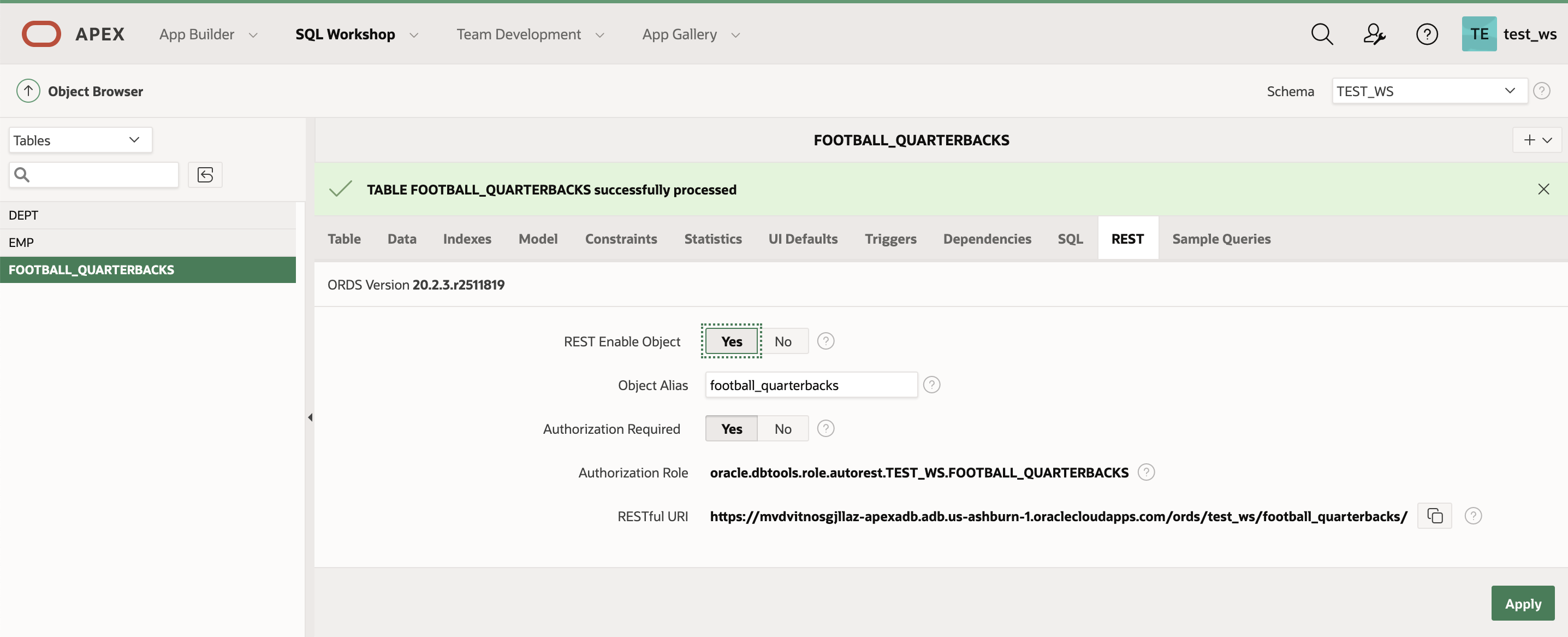Viewport: 1568px width, 637px height.
Task: Open the Team Development menu
Action: [519, 34]
